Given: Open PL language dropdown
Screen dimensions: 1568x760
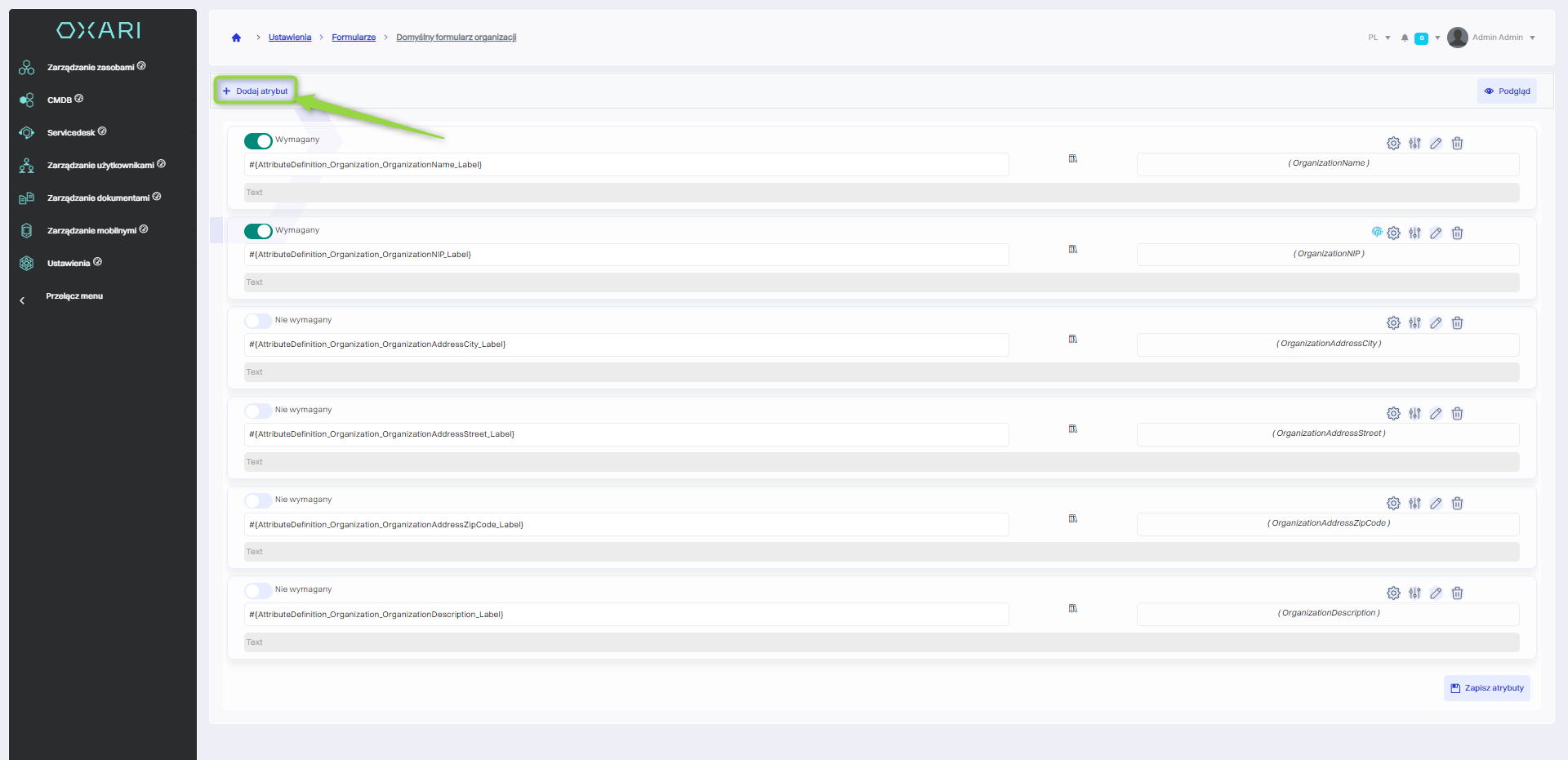Looking at the screenshot, I should 1379,38.
